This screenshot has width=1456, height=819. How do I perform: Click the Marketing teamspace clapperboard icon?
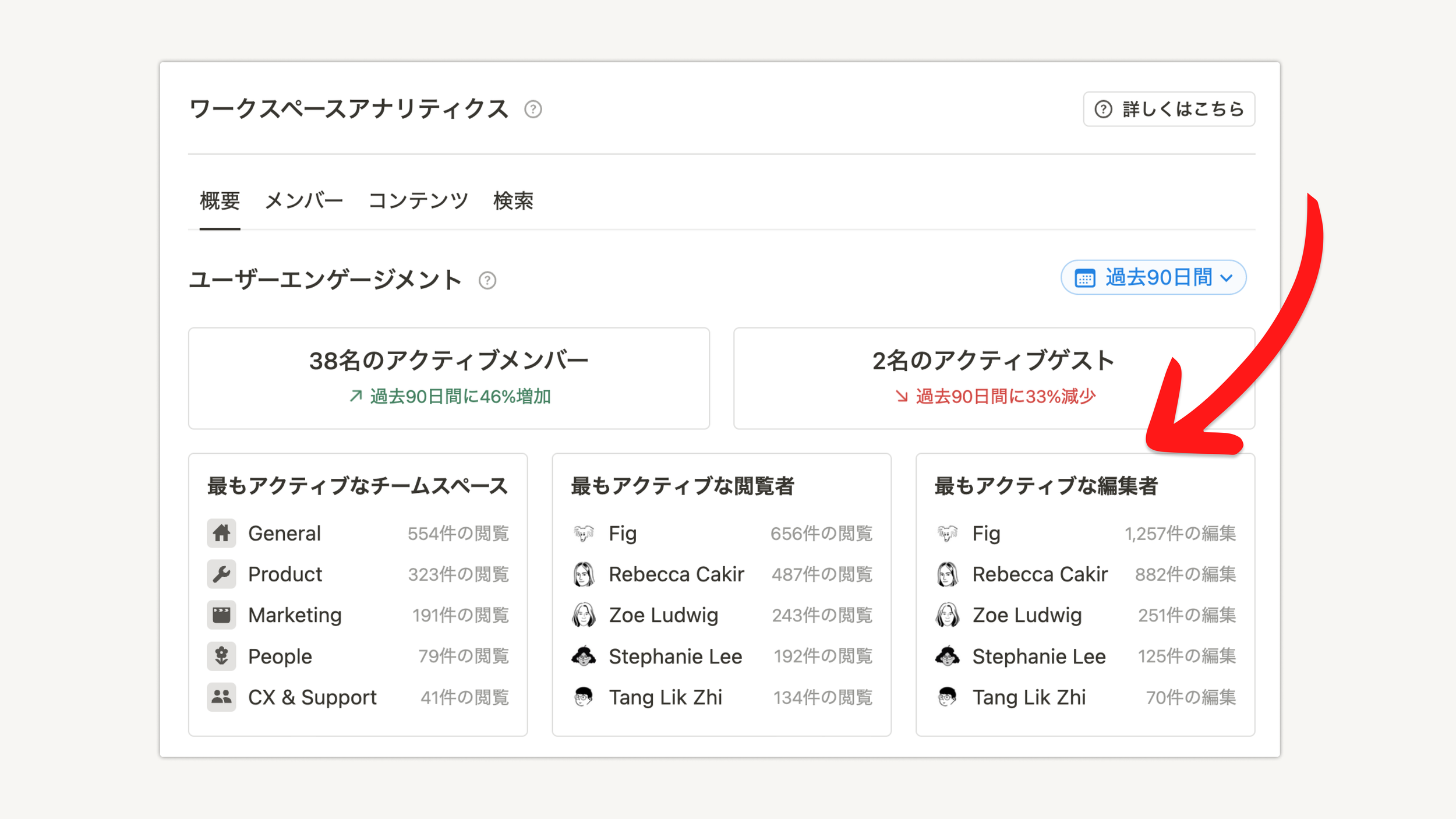point(221,615)
